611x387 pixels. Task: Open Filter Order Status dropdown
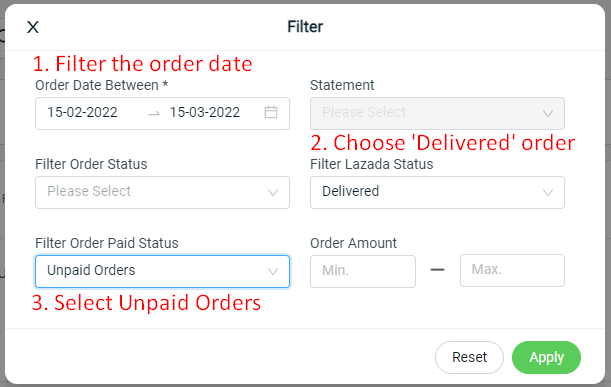coord(162,193)
